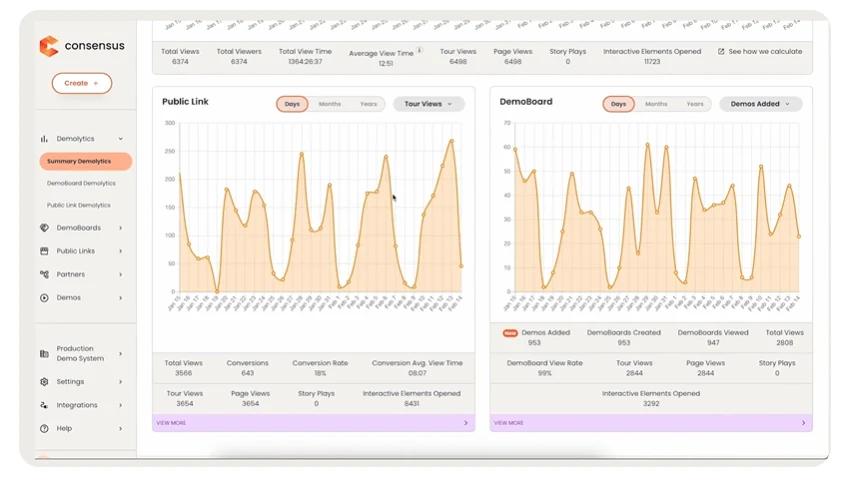Click the Production Demo System icon
Image resolution: width=851 pixels, height=481 pixels.
[45, 353]
